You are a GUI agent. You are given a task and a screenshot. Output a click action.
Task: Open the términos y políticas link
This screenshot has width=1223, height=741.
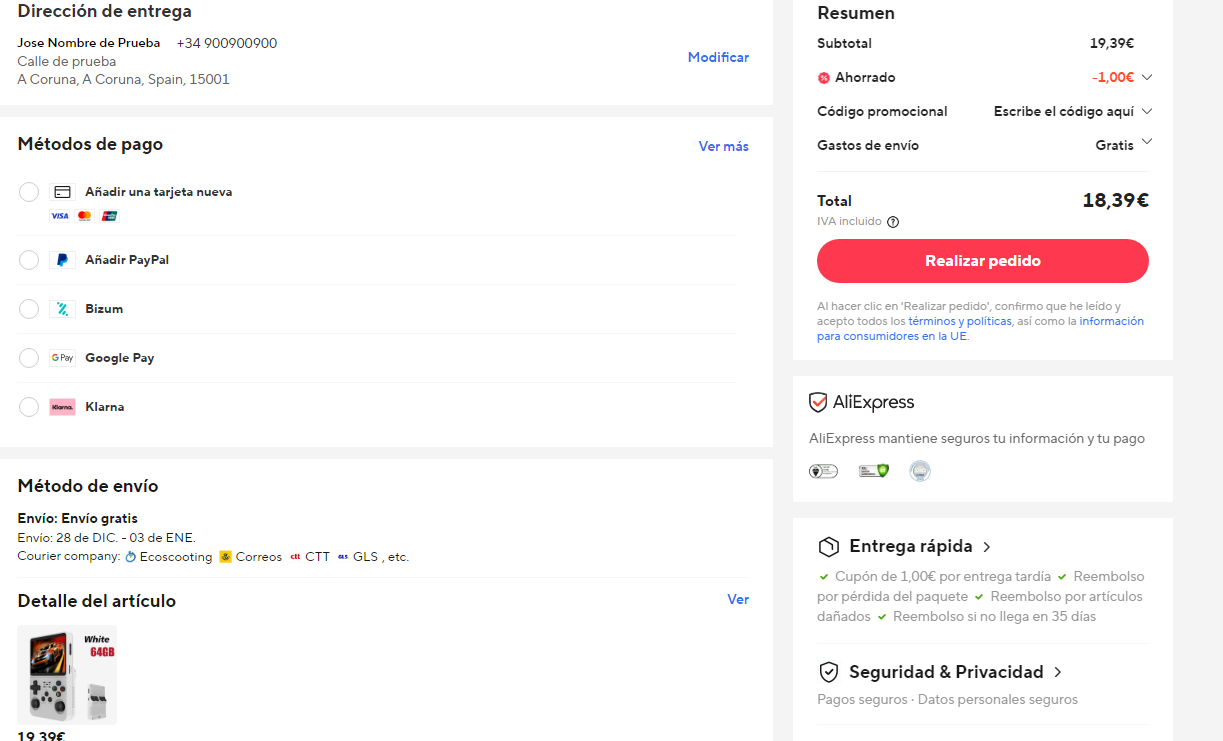click(959, 321)
